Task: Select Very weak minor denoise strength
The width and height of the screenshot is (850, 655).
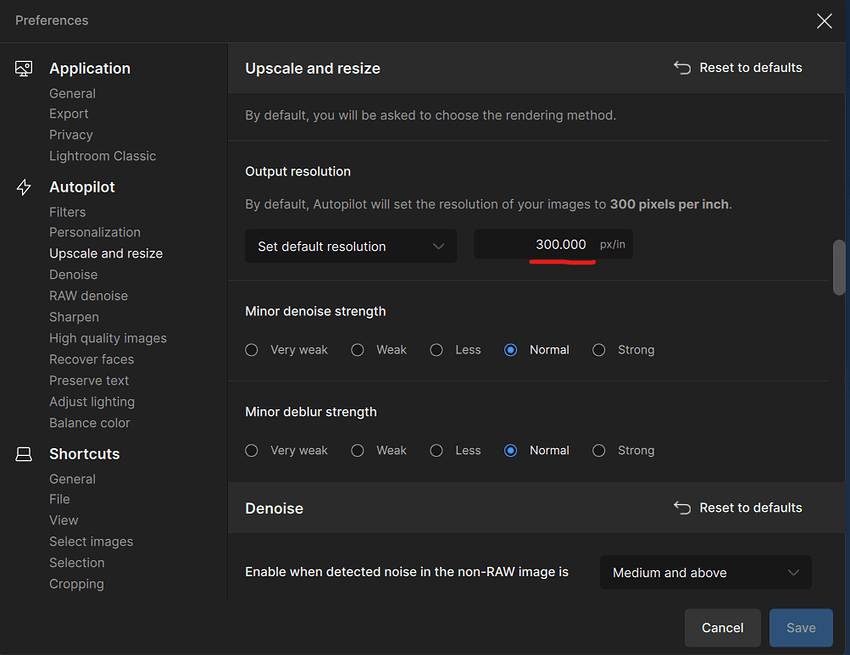Action: (x=252, y=350)
